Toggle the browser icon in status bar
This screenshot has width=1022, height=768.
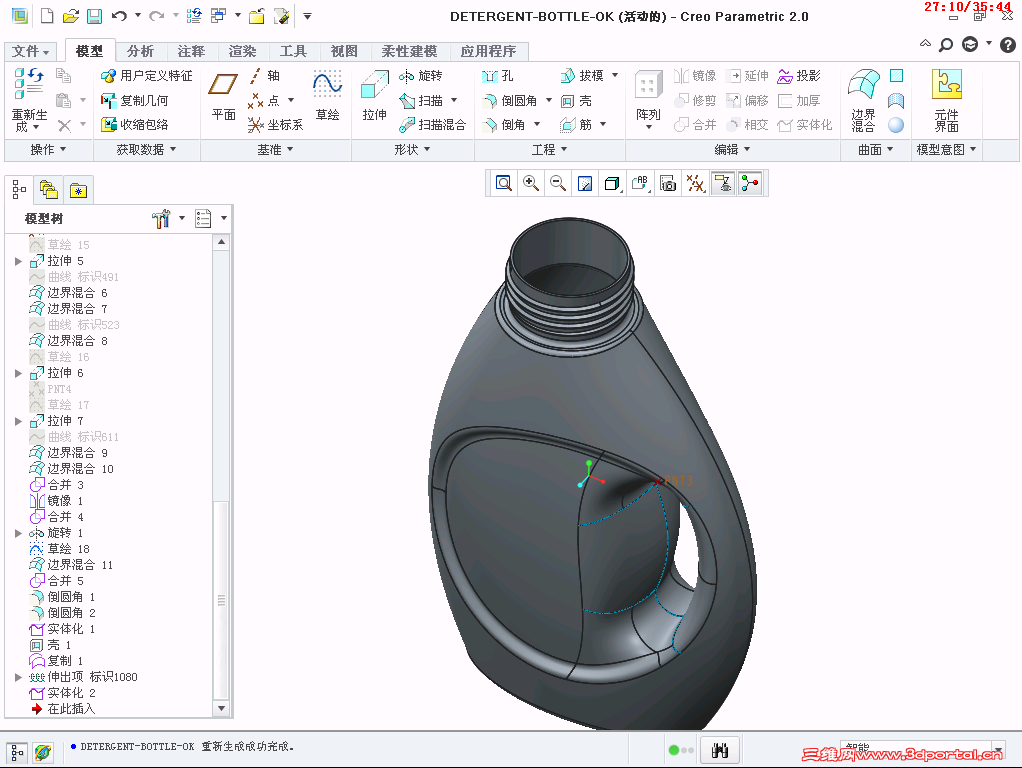coord(43,752)
